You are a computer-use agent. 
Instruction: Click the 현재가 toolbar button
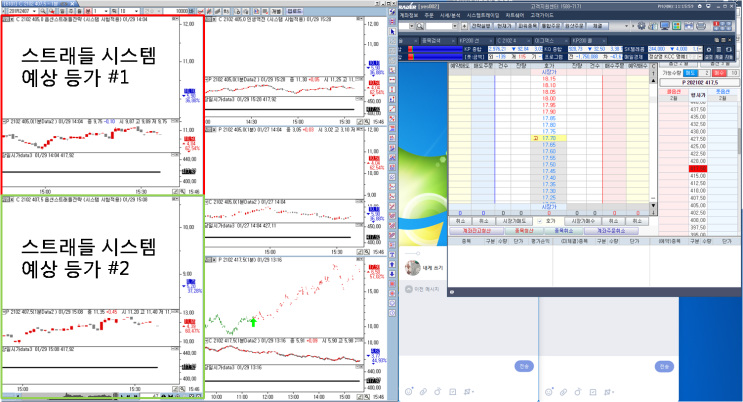504,26
